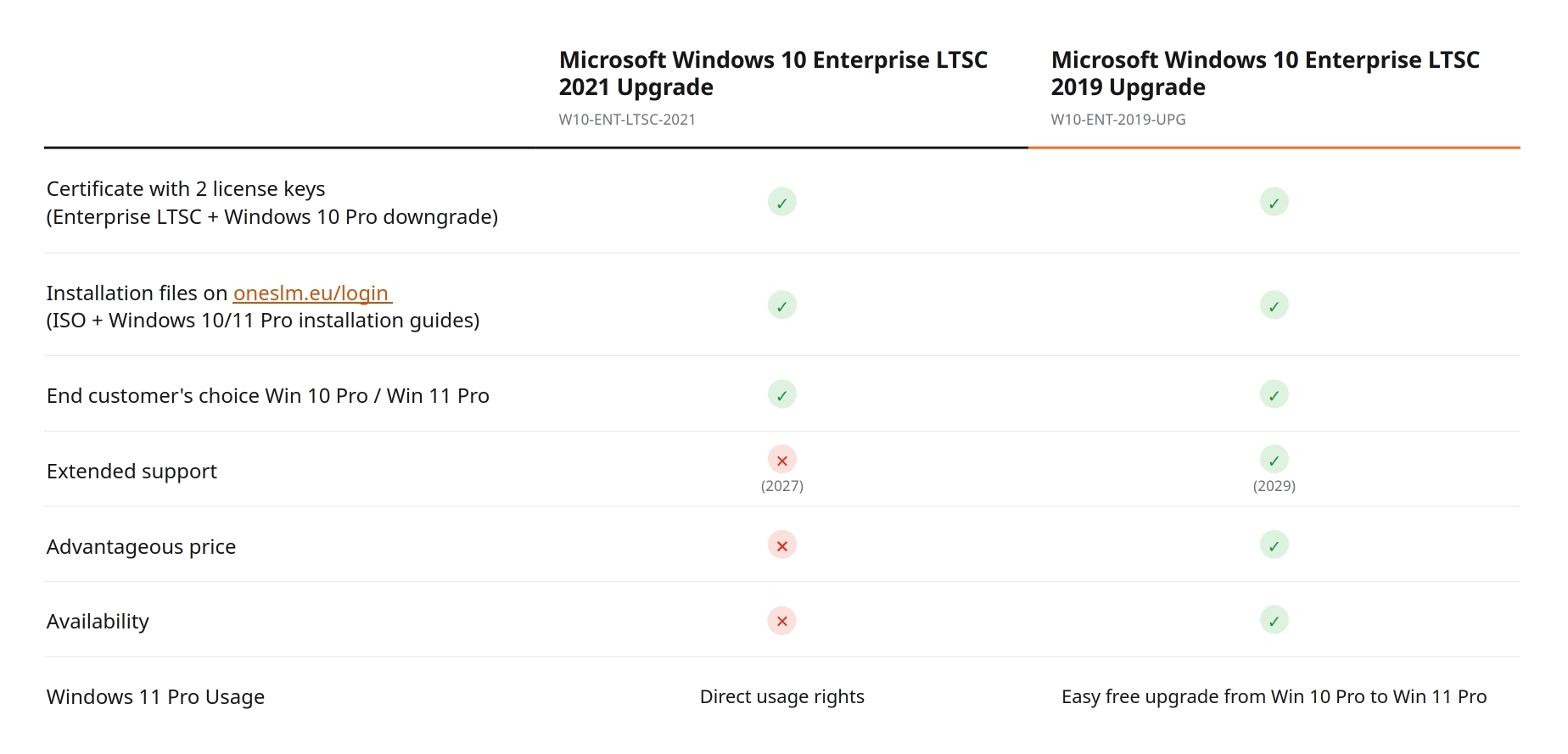Screen dimensions: 1568x754
Task: Click red cross for LTSC 2021 advantageous price
Action: [782, 545]
